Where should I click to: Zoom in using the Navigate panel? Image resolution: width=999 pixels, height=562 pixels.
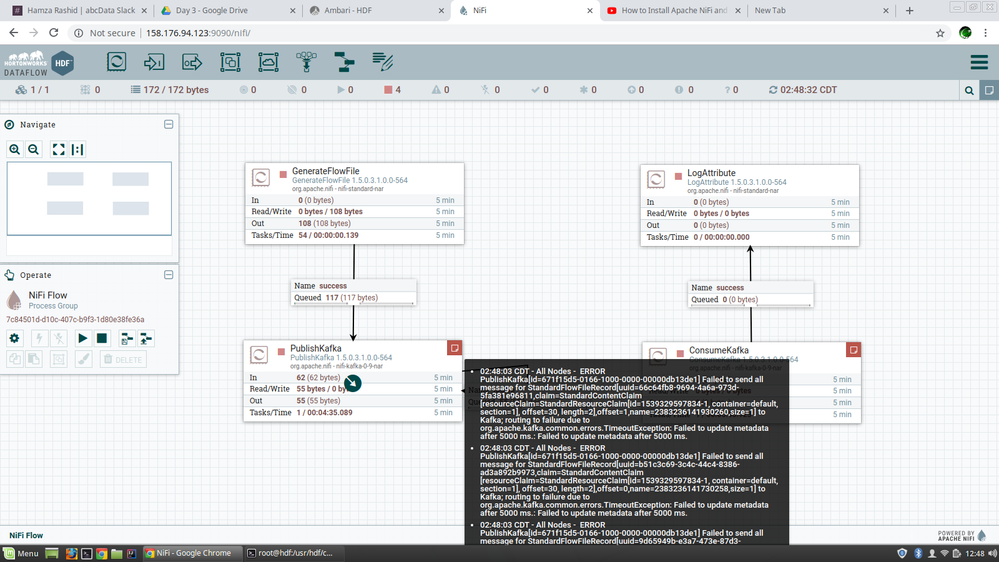pyautogui.click(x=15, y=149)
